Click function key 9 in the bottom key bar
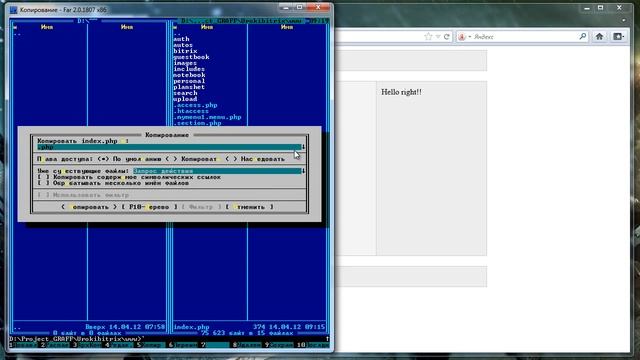Screen dimensions: 640x360 point(279,345)
